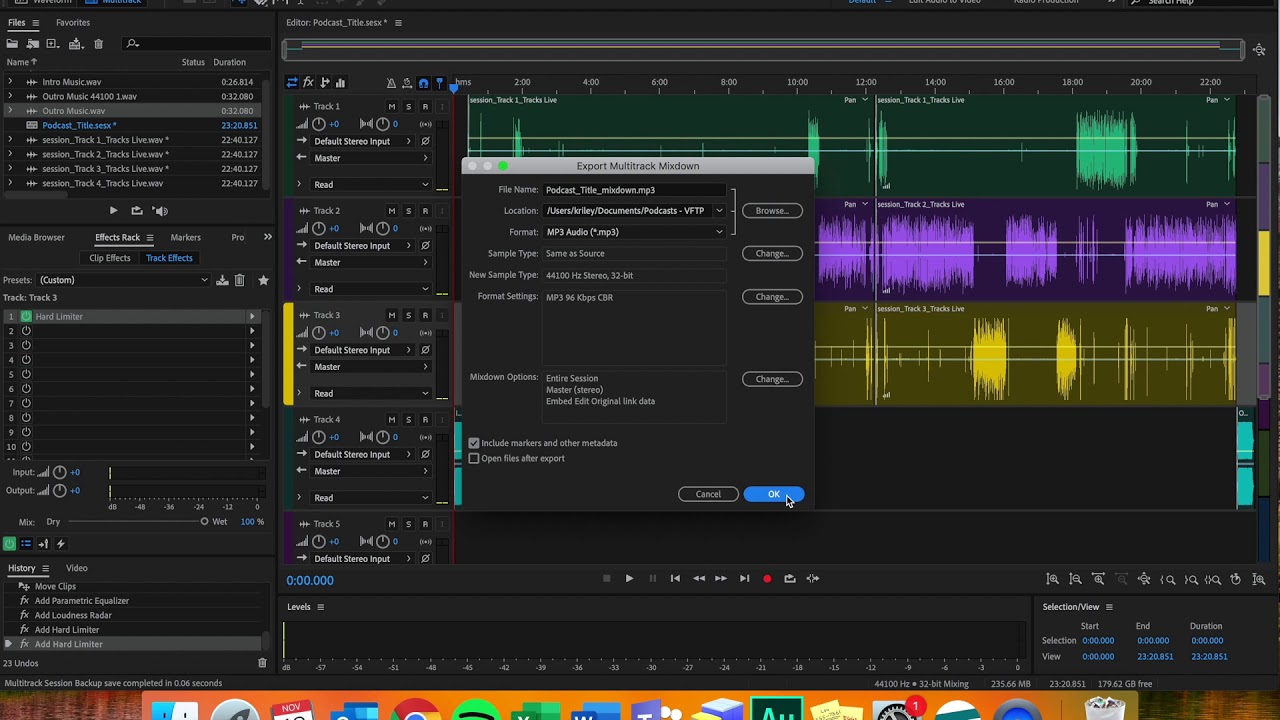1280x720 pixels.
Task: Click the trash icon in History panel
Action: 262,663
